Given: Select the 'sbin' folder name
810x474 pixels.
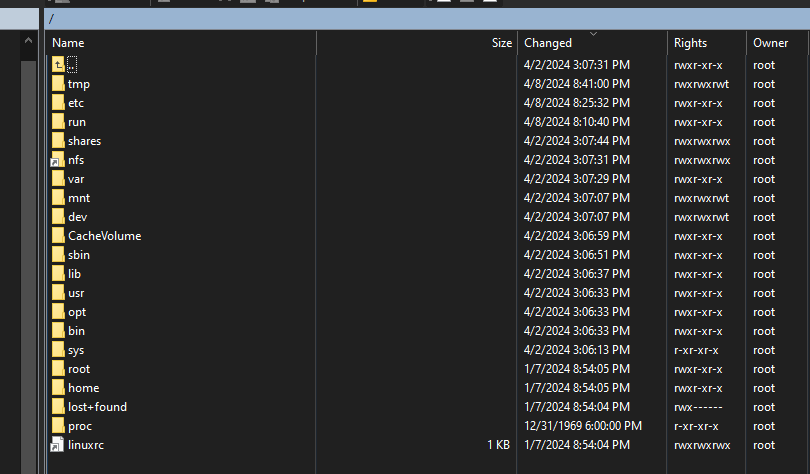Looking at the screenshot, I should pos(79,255).
